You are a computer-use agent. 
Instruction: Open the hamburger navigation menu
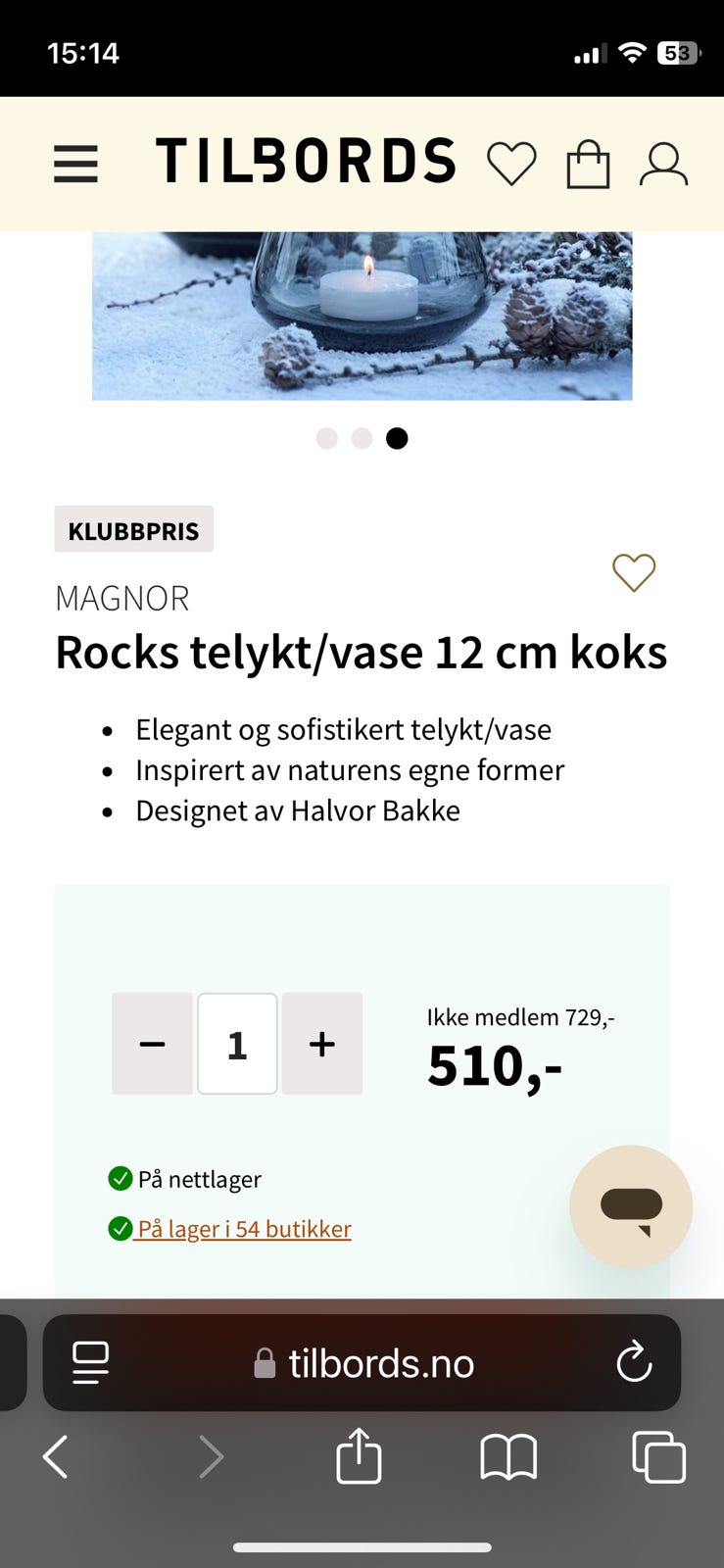click(x=75, y=164)
